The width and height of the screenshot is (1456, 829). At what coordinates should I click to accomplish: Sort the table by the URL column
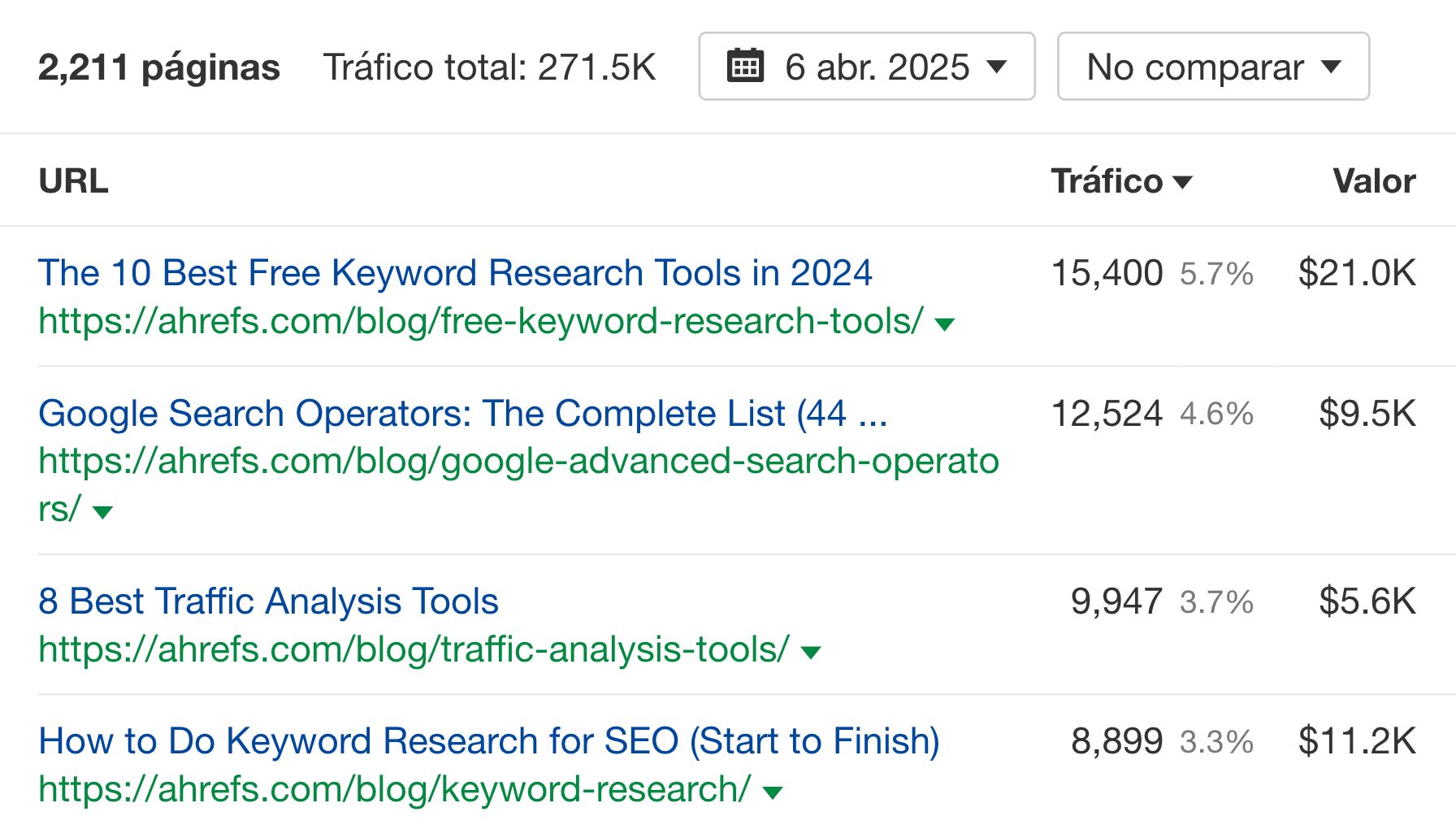pyautogui.click(x=74, y=180)
